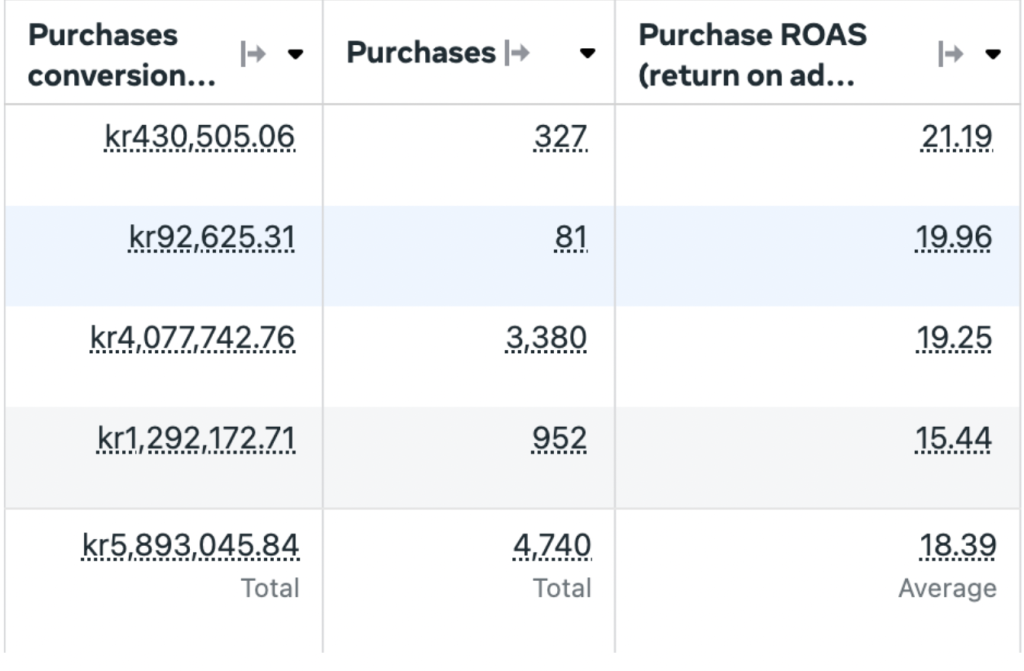Click pin icon beside Purchases header
Image resolution: width=1024 pixels, height=671 pixels.
(x=517, y=52)
